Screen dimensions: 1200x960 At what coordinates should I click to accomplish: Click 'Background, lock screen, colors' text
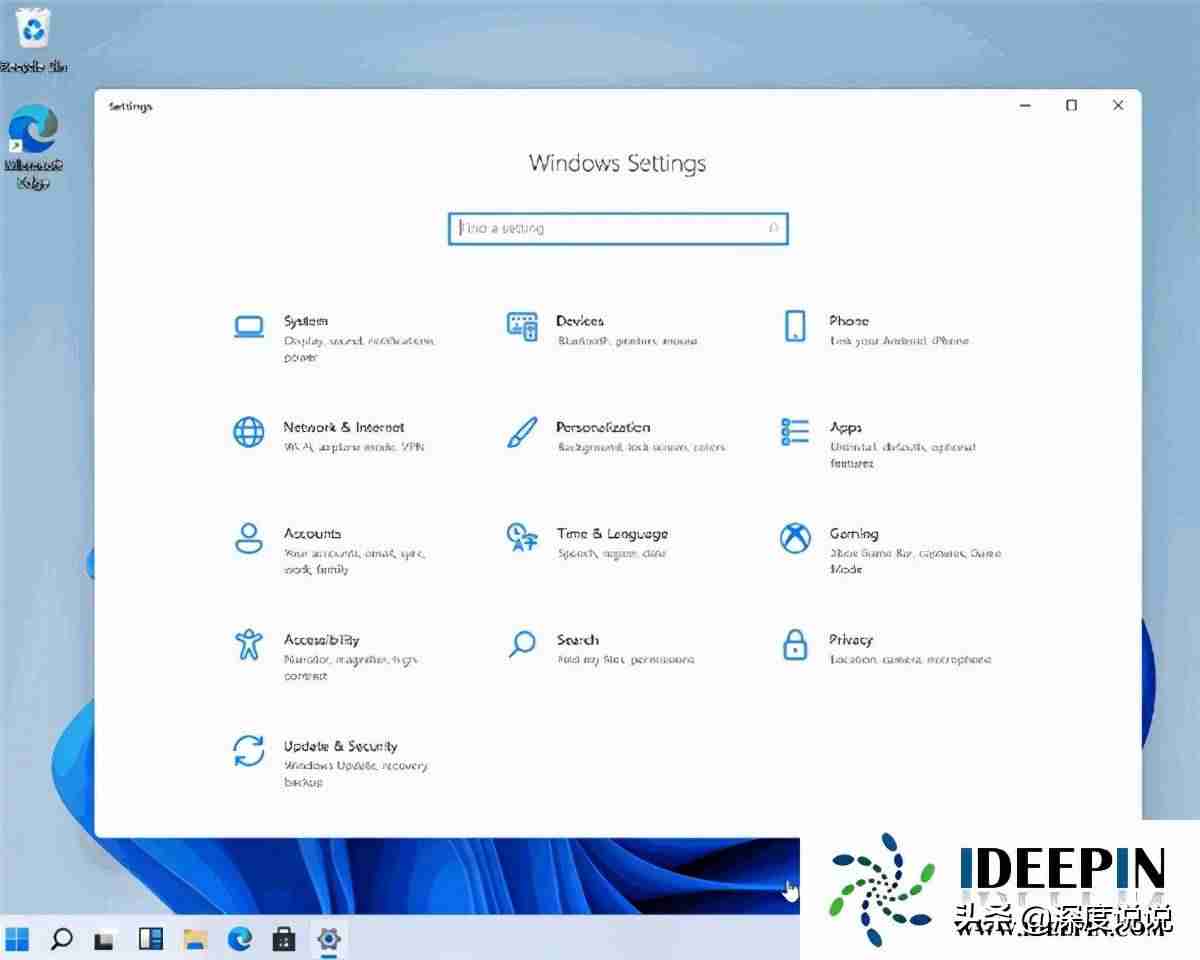click(x=641, y=447)
